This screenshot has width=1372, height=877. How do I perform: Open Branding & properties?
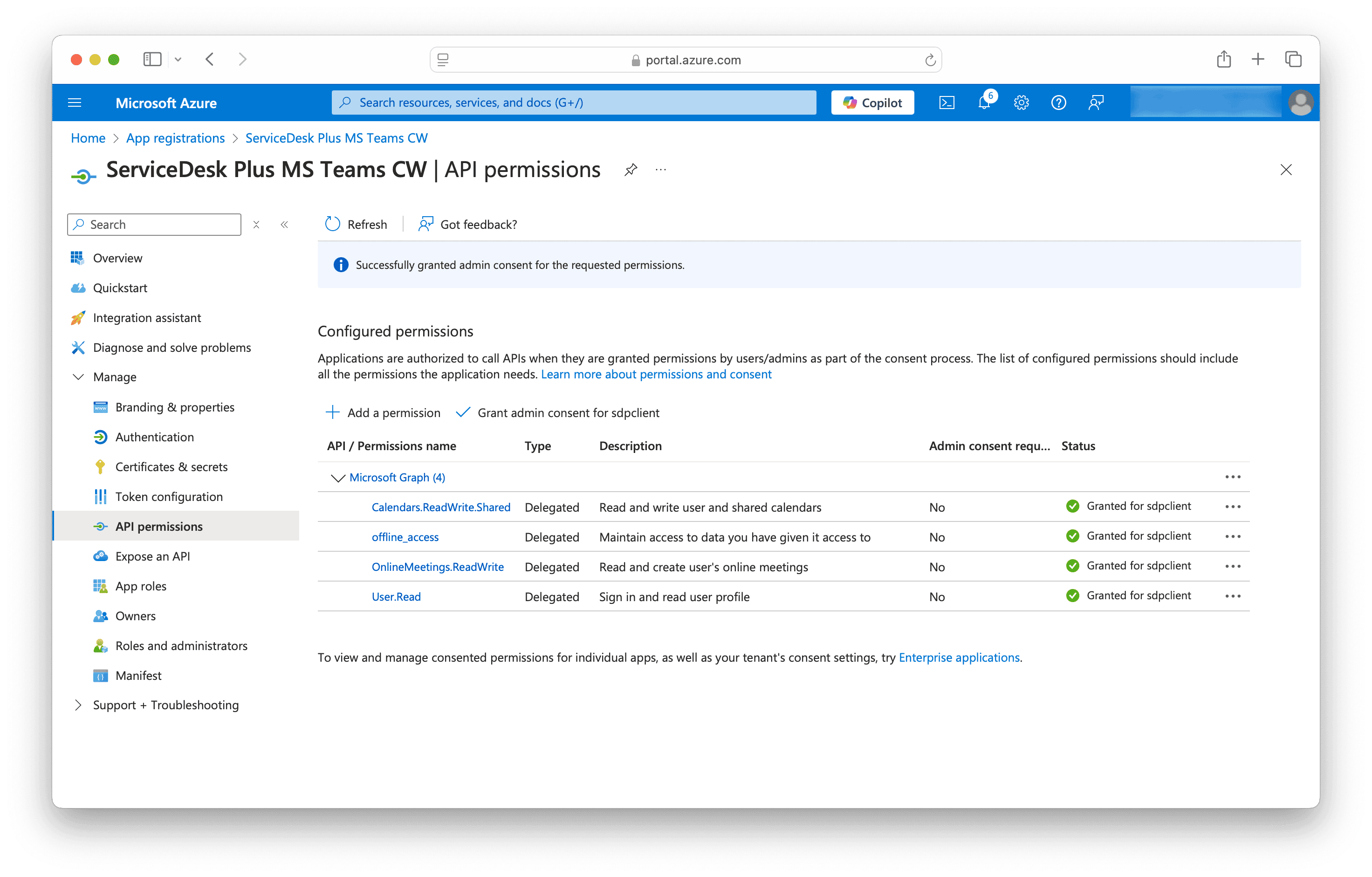[x=174, y=407]
